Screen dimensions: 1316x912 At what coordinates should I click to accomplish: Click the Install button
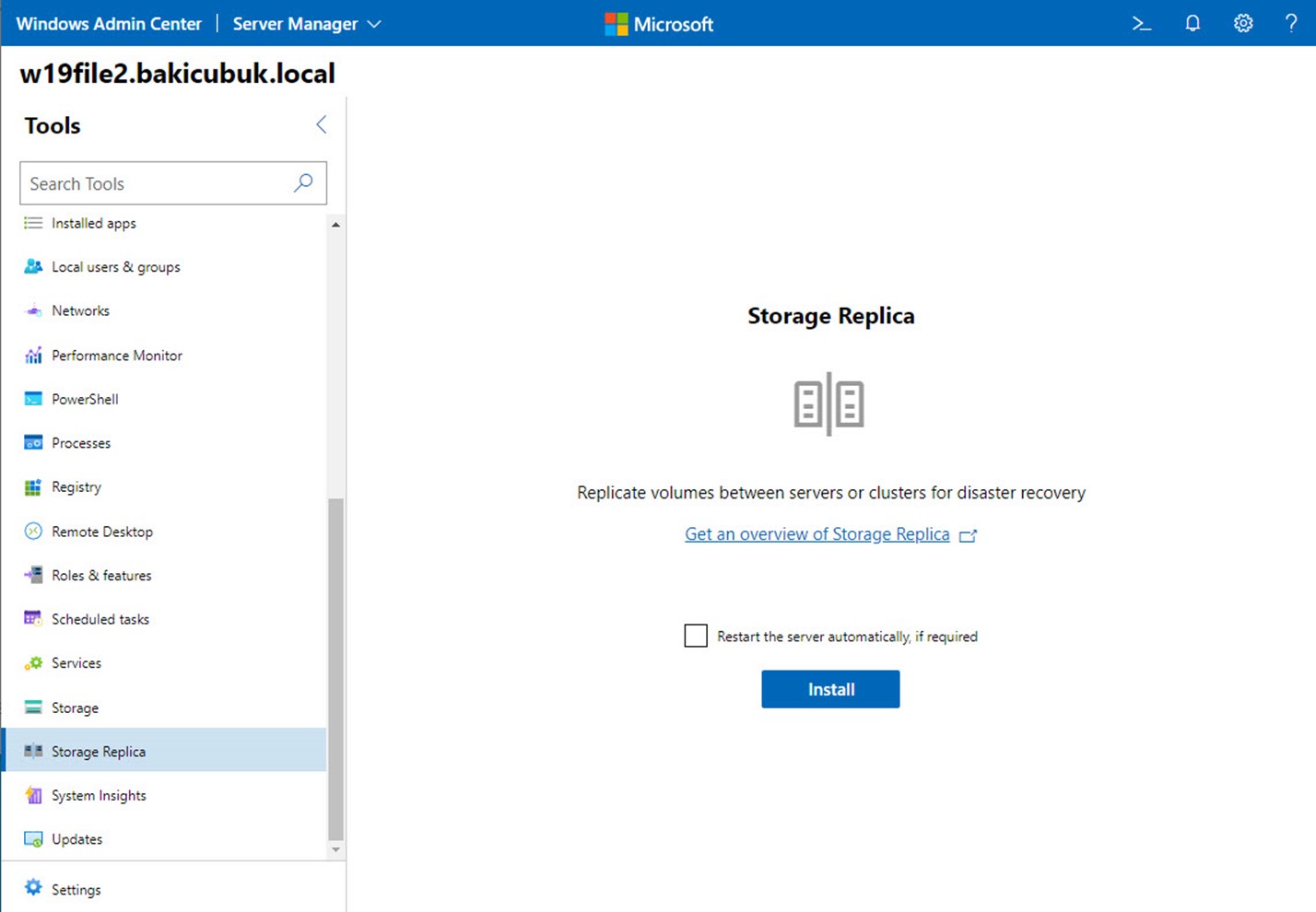(x=830, y=689)
